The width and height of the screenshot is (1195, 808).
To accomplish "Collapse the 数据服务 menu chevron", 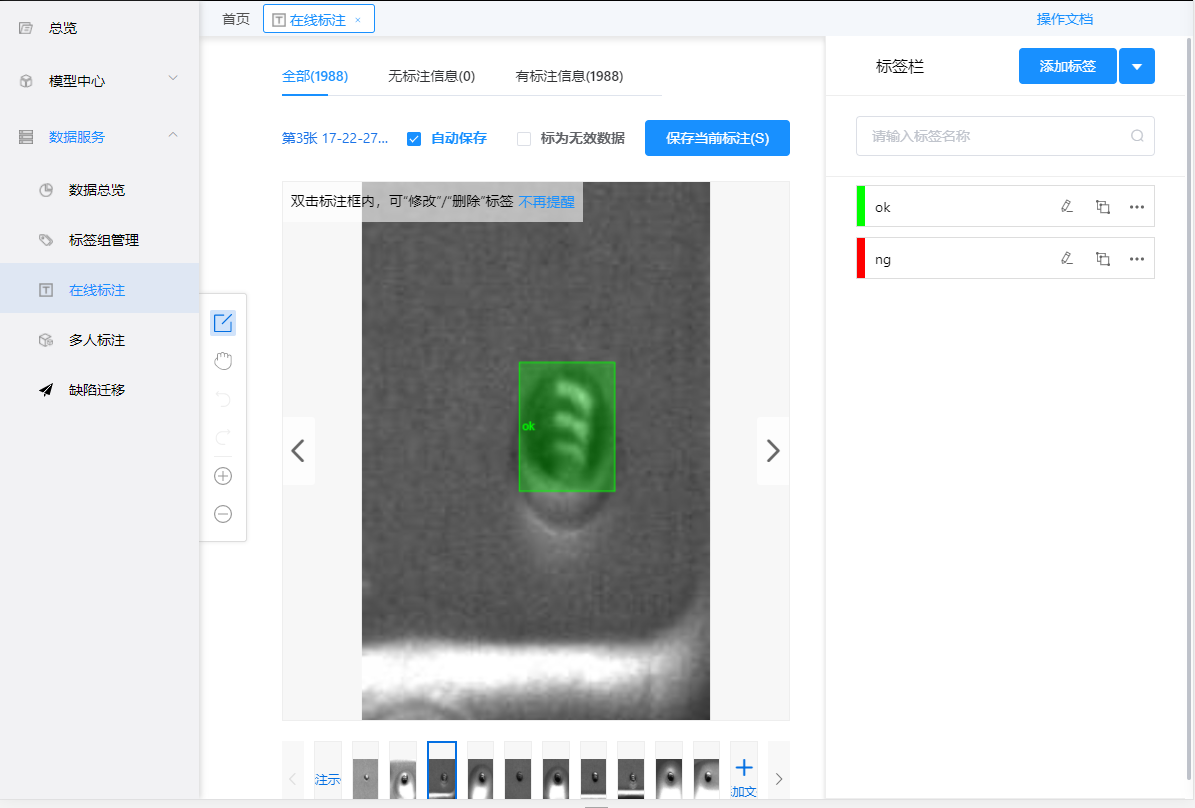I will (x=173, y=135).
